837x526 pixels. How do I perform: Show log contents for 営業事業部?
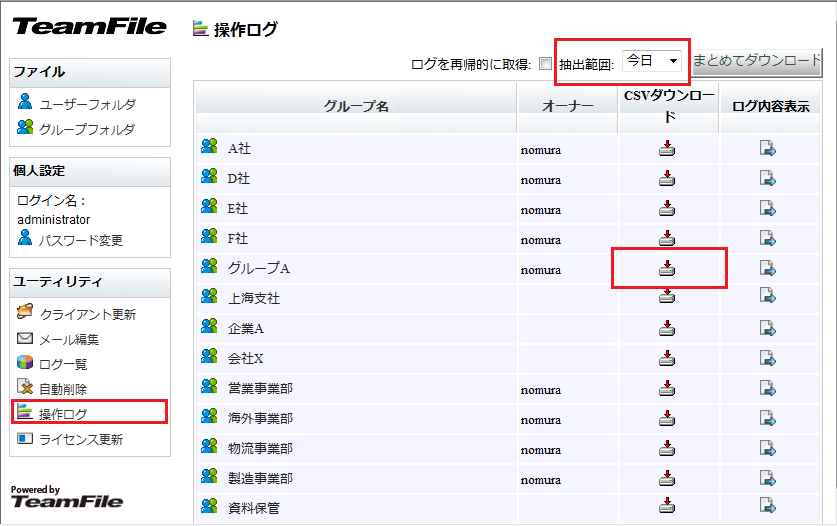[x=767, y=388]
